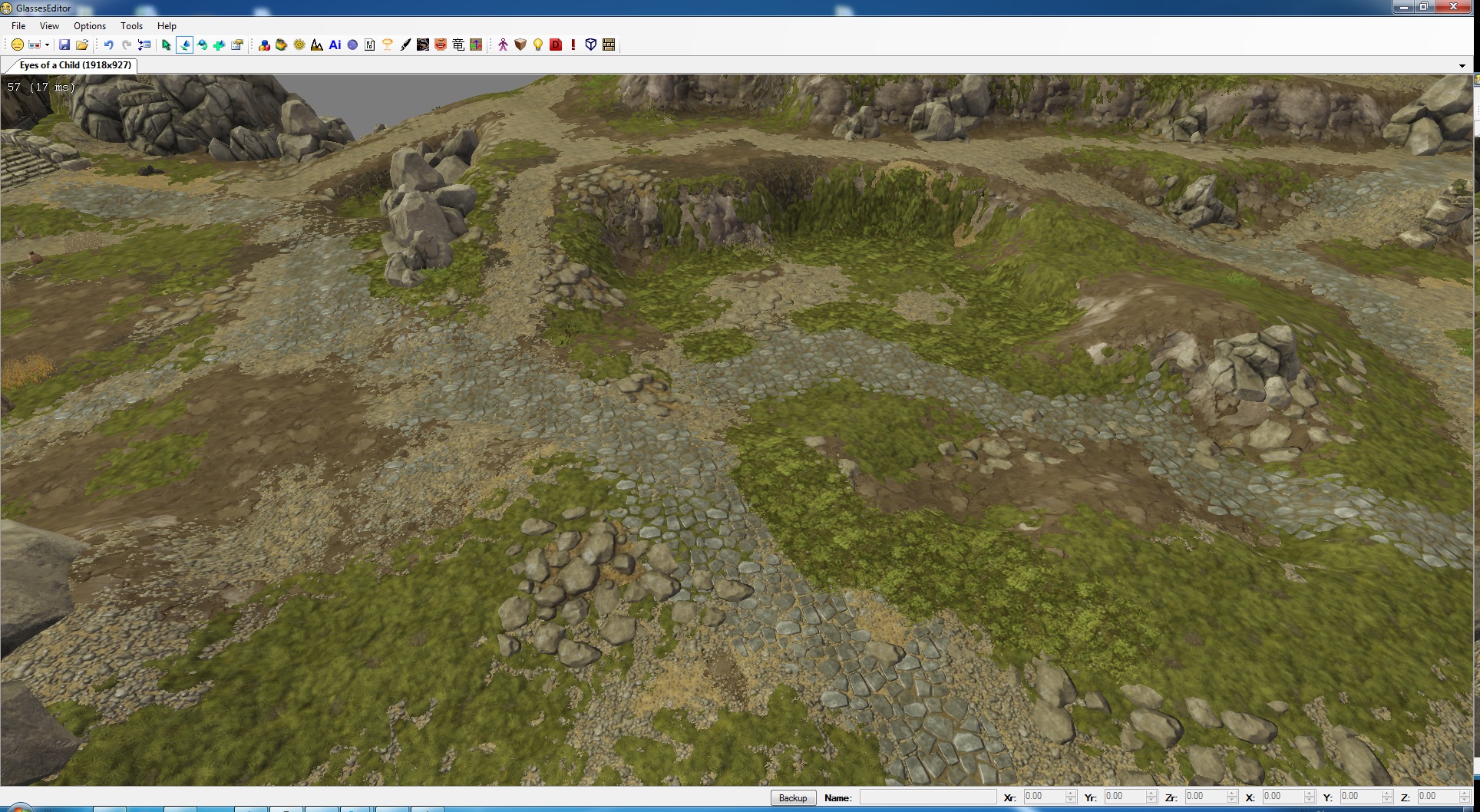Click the paintbrush tool icon
Viewport: 1480px width, 812px height.
[x=405, y=45]
